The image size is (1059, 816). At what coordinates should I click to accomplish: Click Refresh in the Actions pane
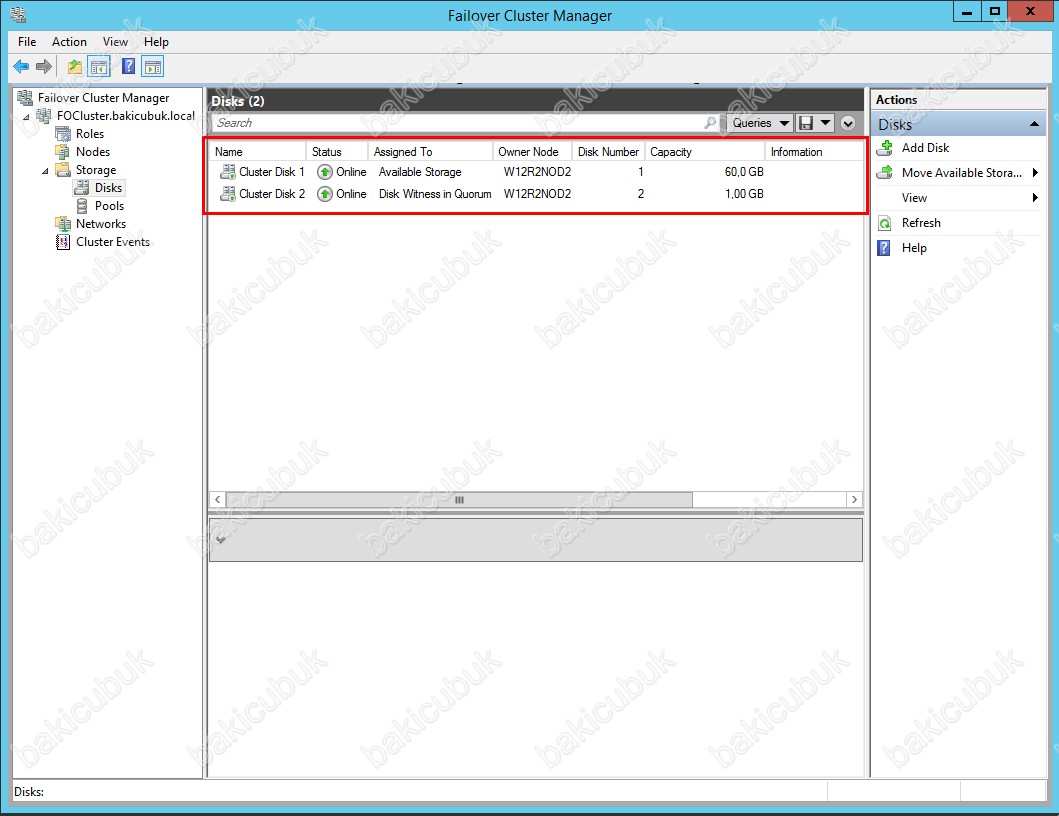tap(921, 223)
